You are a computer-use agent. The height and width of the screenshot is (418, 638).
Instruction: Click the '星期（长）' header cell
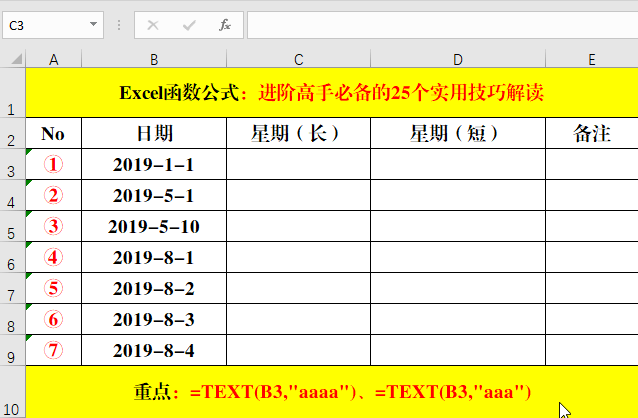298,133
